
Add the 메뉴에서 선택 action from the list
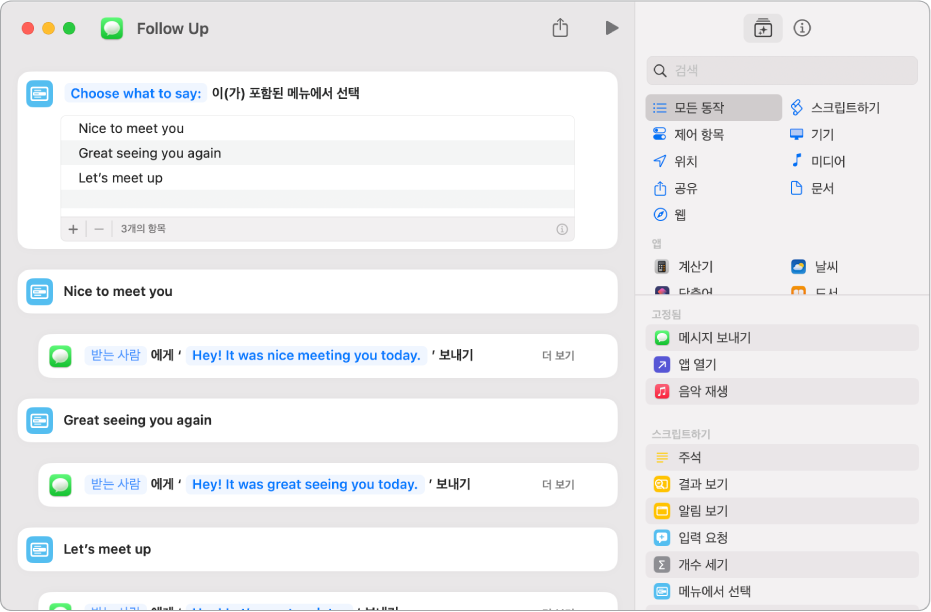[782, 591]
